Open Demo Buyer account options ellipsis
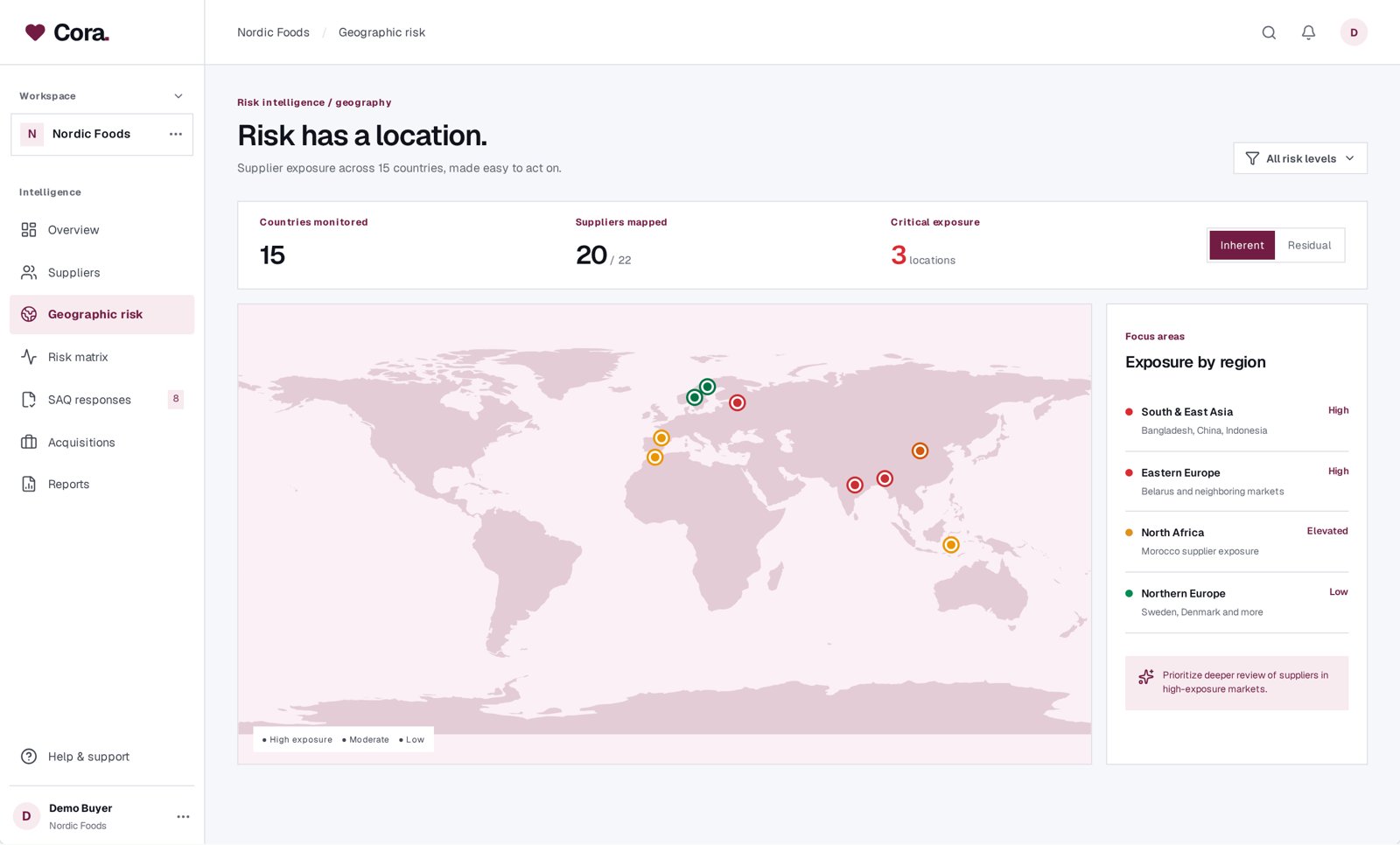 [x=183, y=816]
